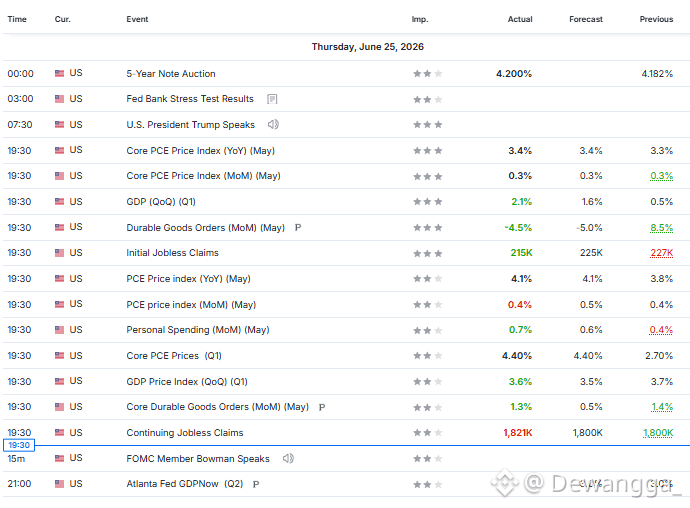
Task: Click the Thursday, June 25, 2026 date heading
Action: (368, 47)
